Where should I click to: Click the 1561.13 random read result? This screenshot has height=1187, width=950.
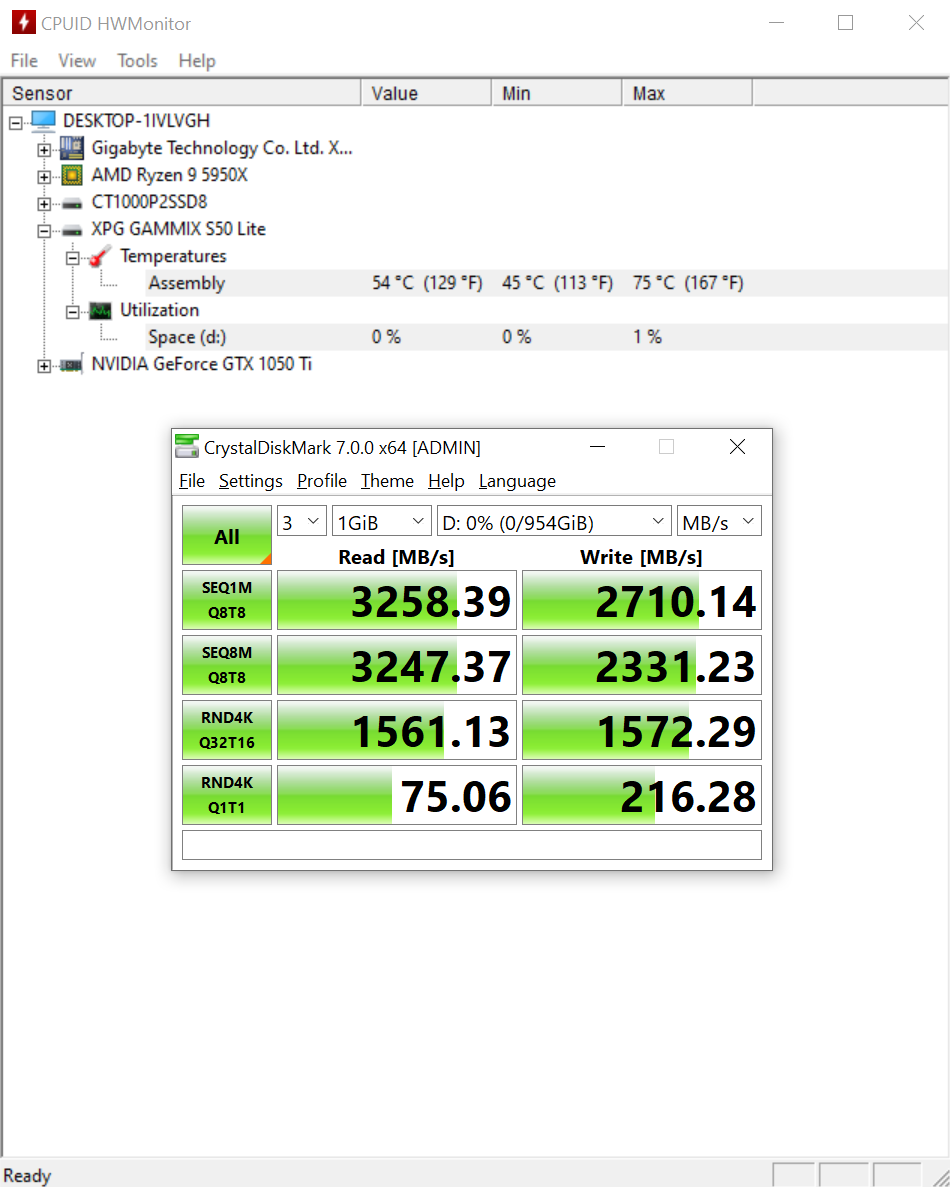[397, 731]
